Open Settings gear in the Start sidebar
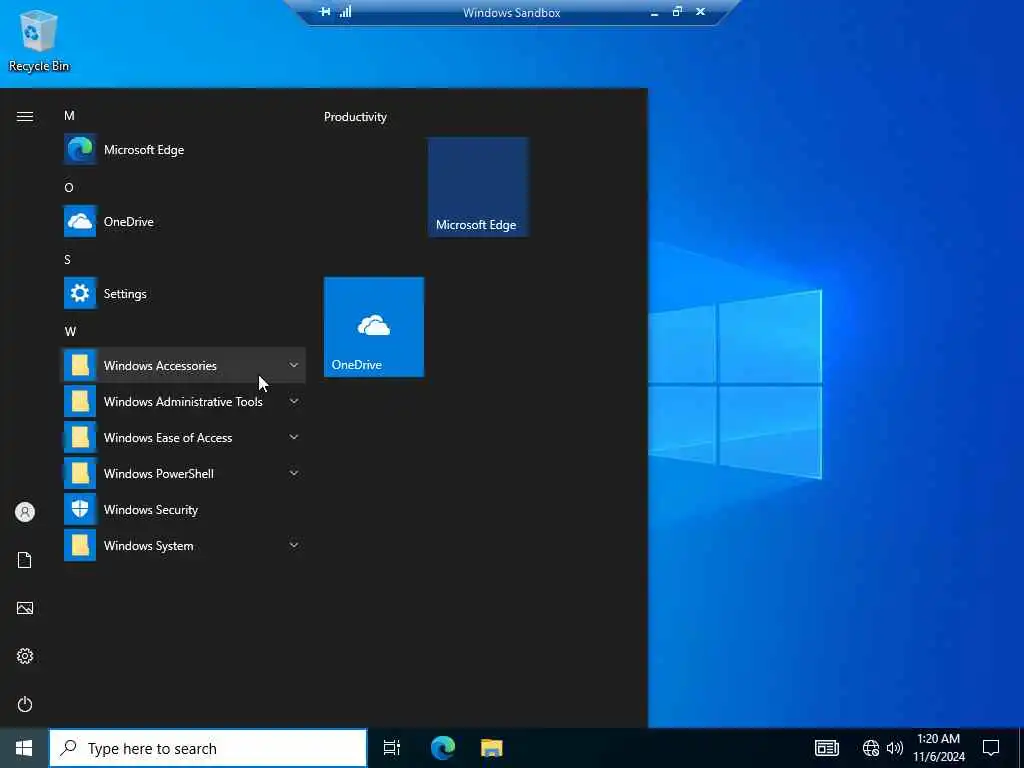This screenshot has width=1024, height=768. [25, 656]
